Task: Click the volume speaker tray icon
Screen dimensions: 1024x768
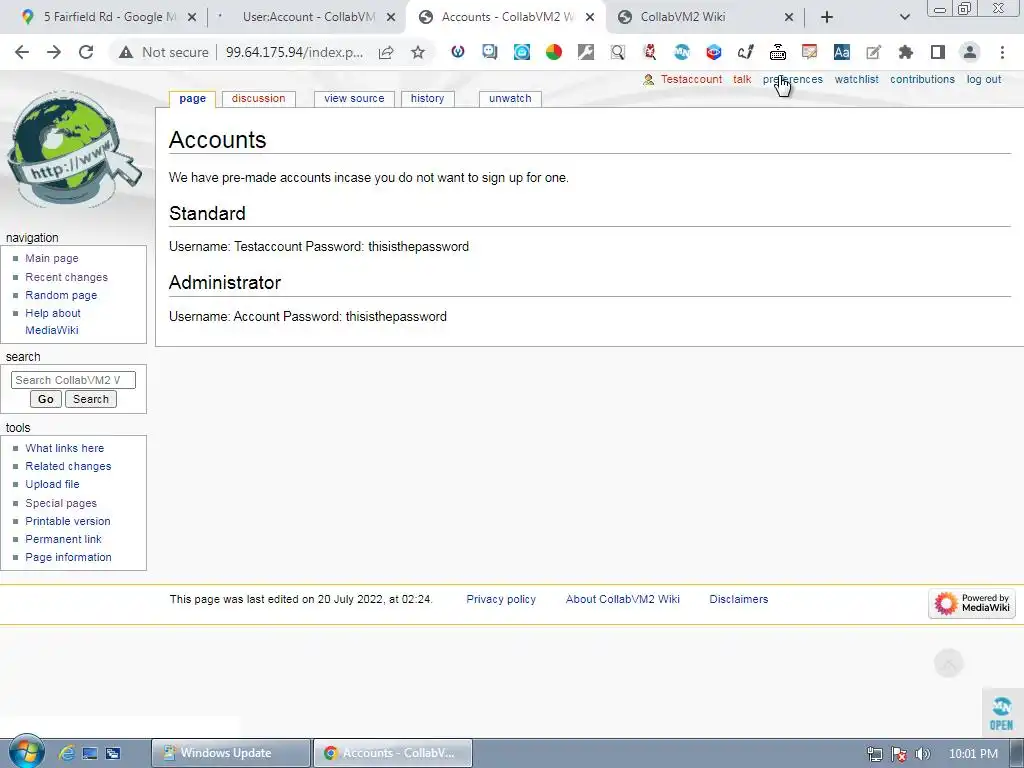Action: tap(923, 754)
